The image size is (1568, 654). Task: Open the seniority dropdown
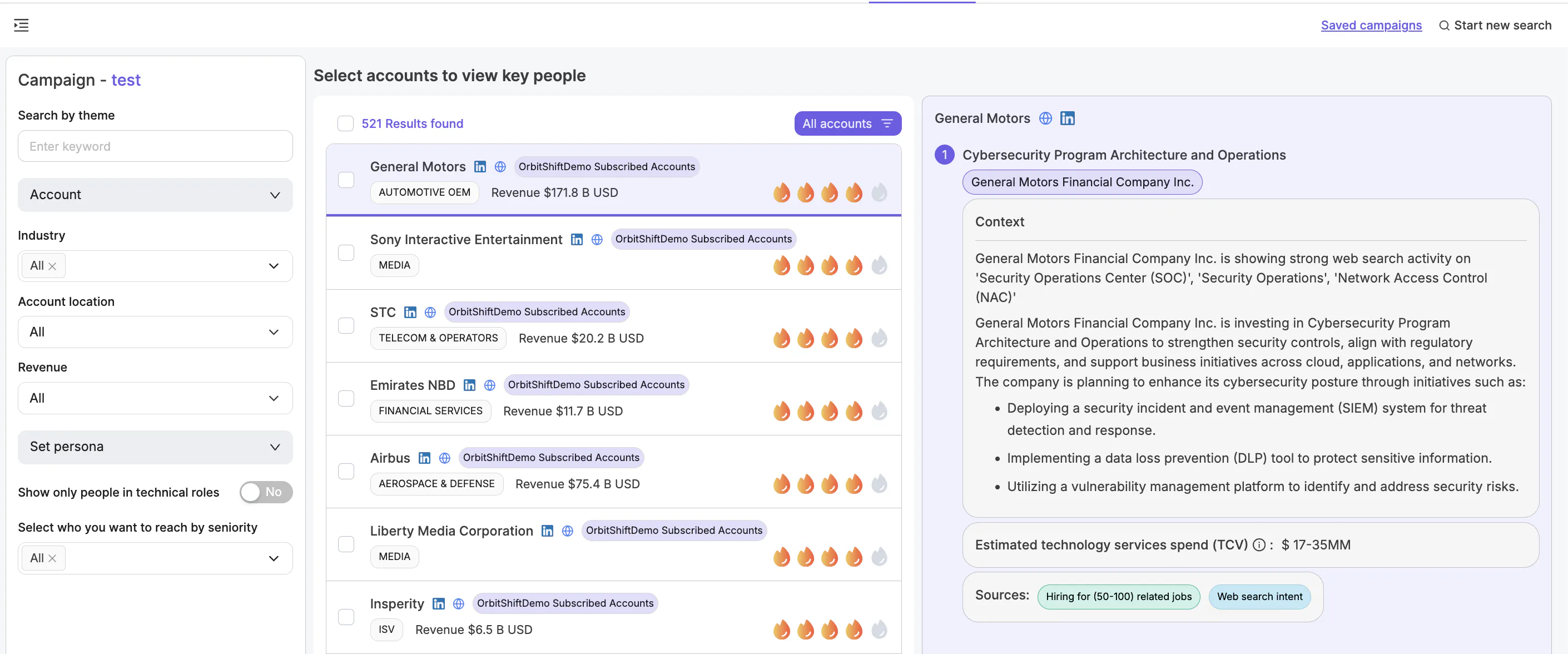tap(155, 558)
